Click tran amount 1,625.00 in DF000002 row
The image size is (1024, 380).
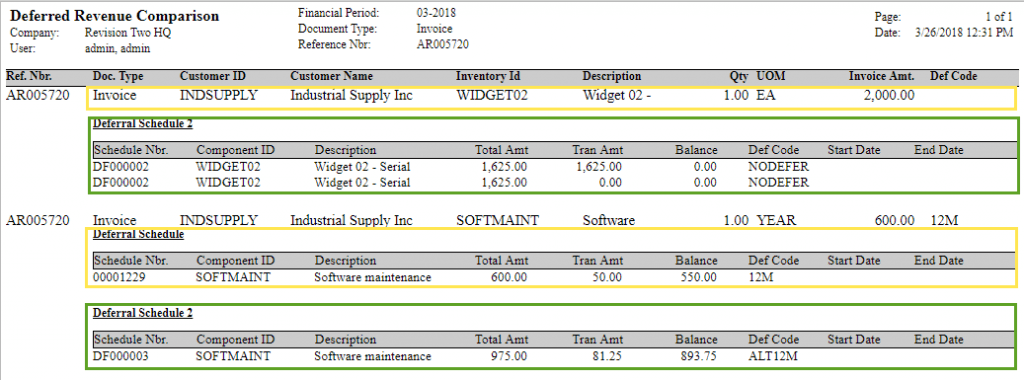click(x=600, y=166)
